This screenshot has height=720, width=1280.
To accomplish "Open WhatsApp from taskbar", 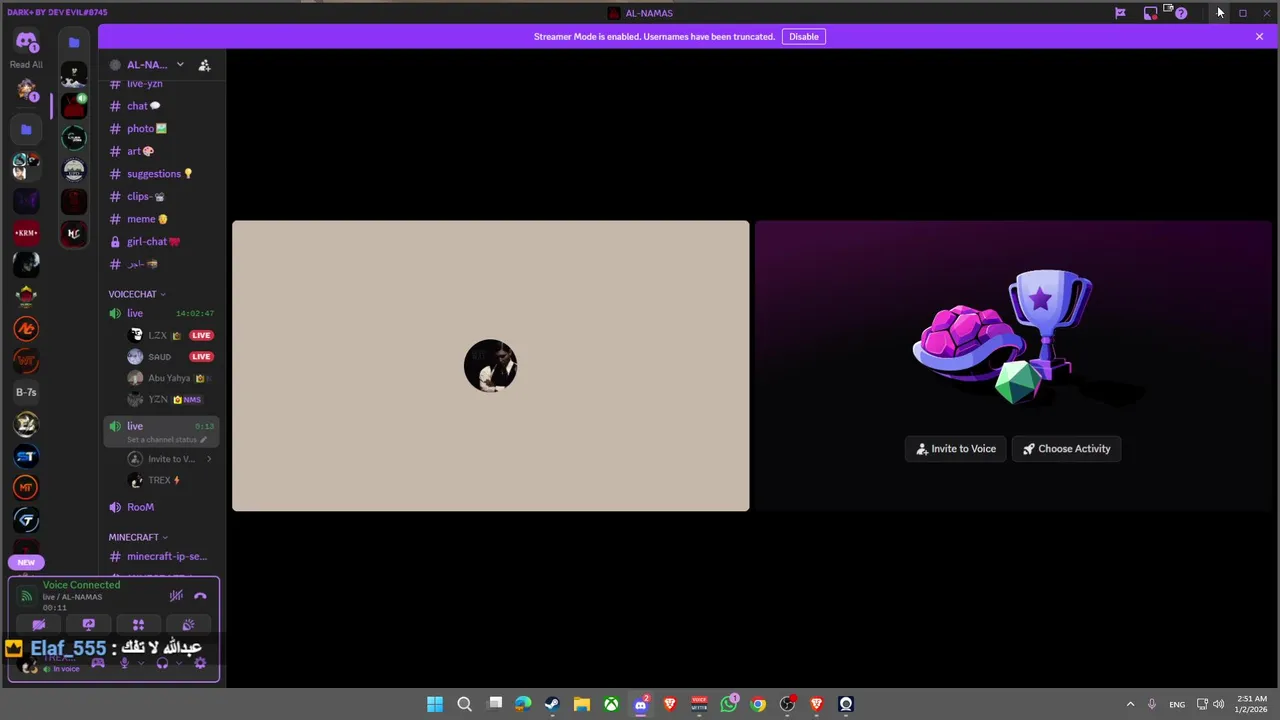I will coord(729,704).
